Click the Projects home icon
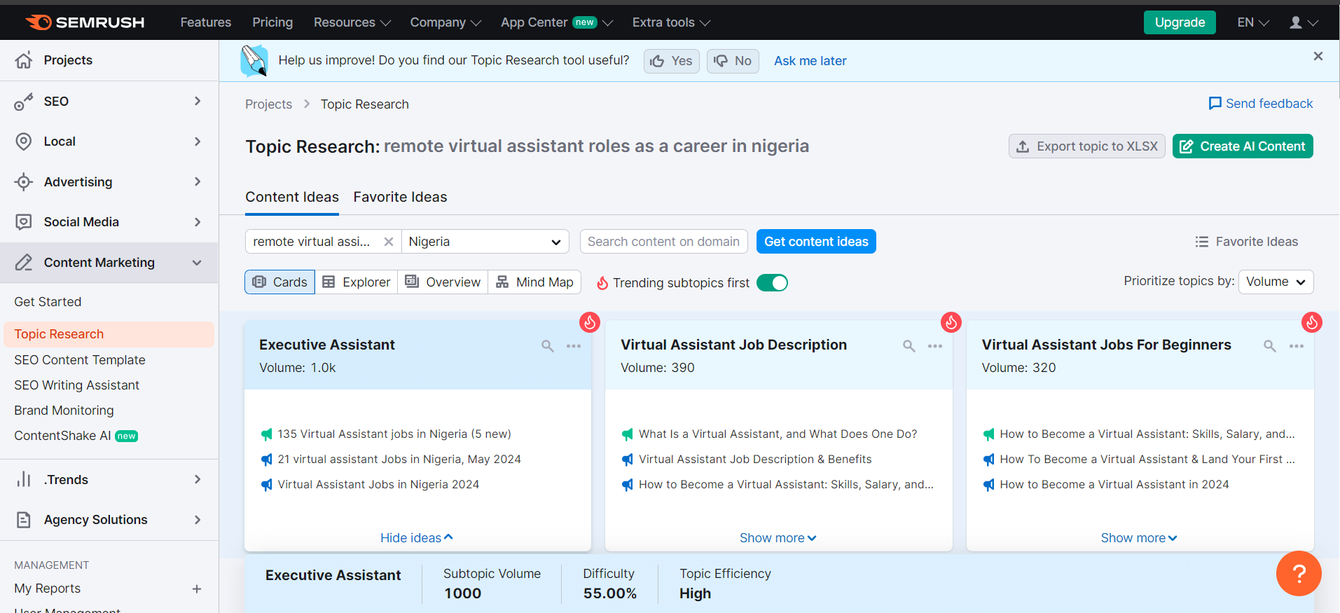The width and height of the screenshot is (1340, 613). coord(23,60)
